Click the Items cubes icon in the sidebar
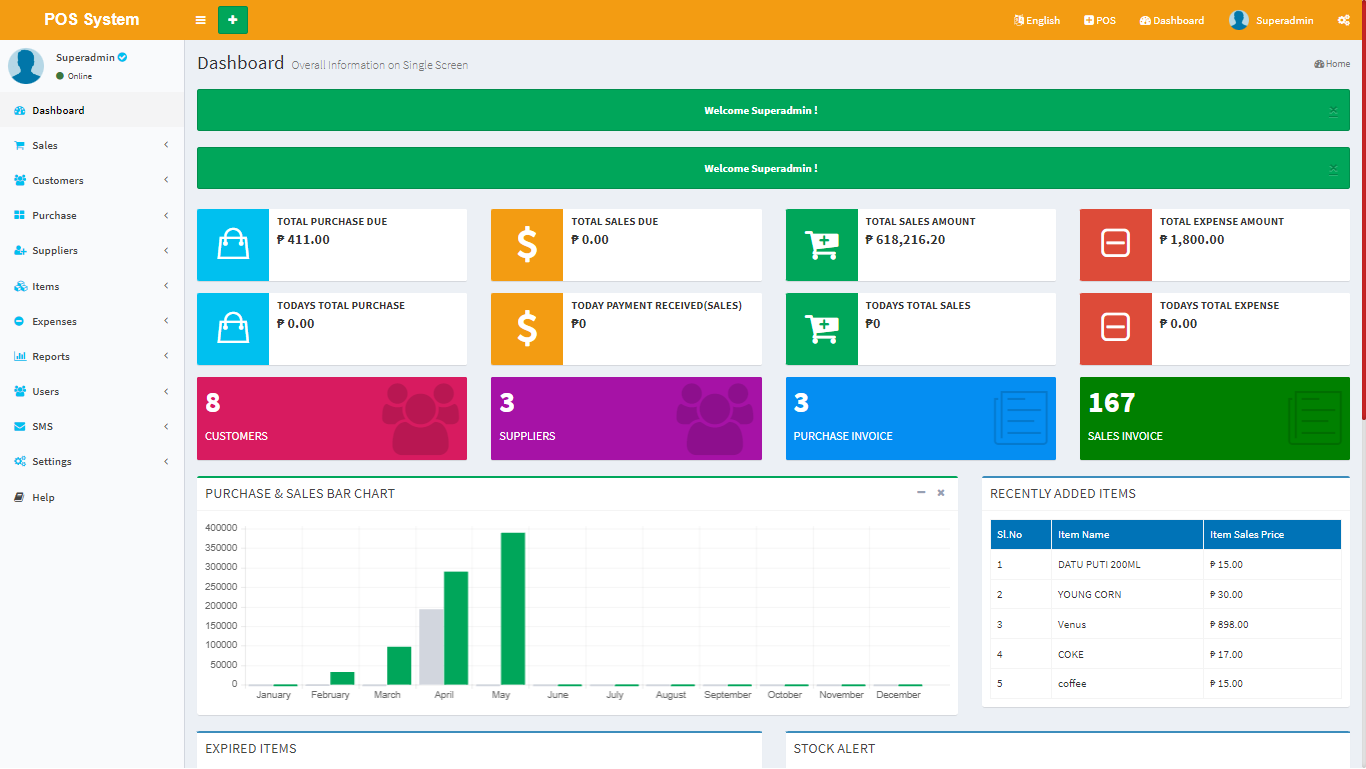The image size is (1366, 769). (20, 287)
